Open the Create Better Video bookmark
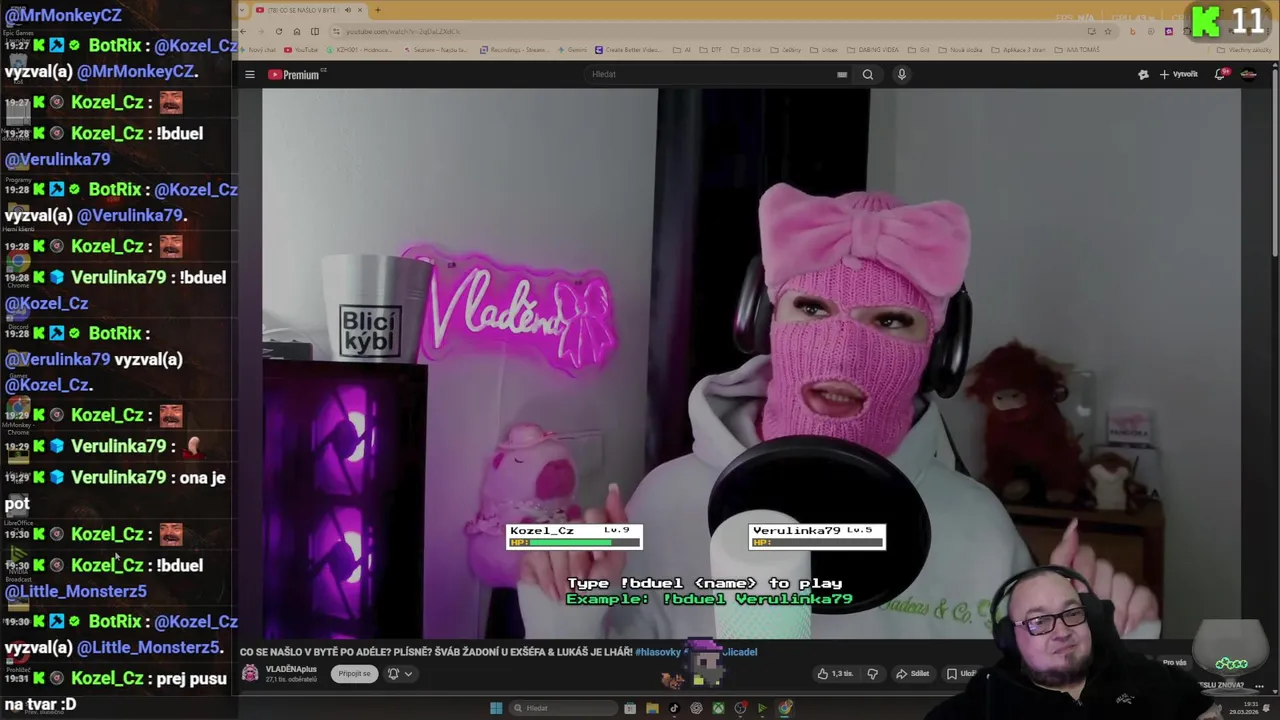1280x720 pixels. tap(629, 50)
